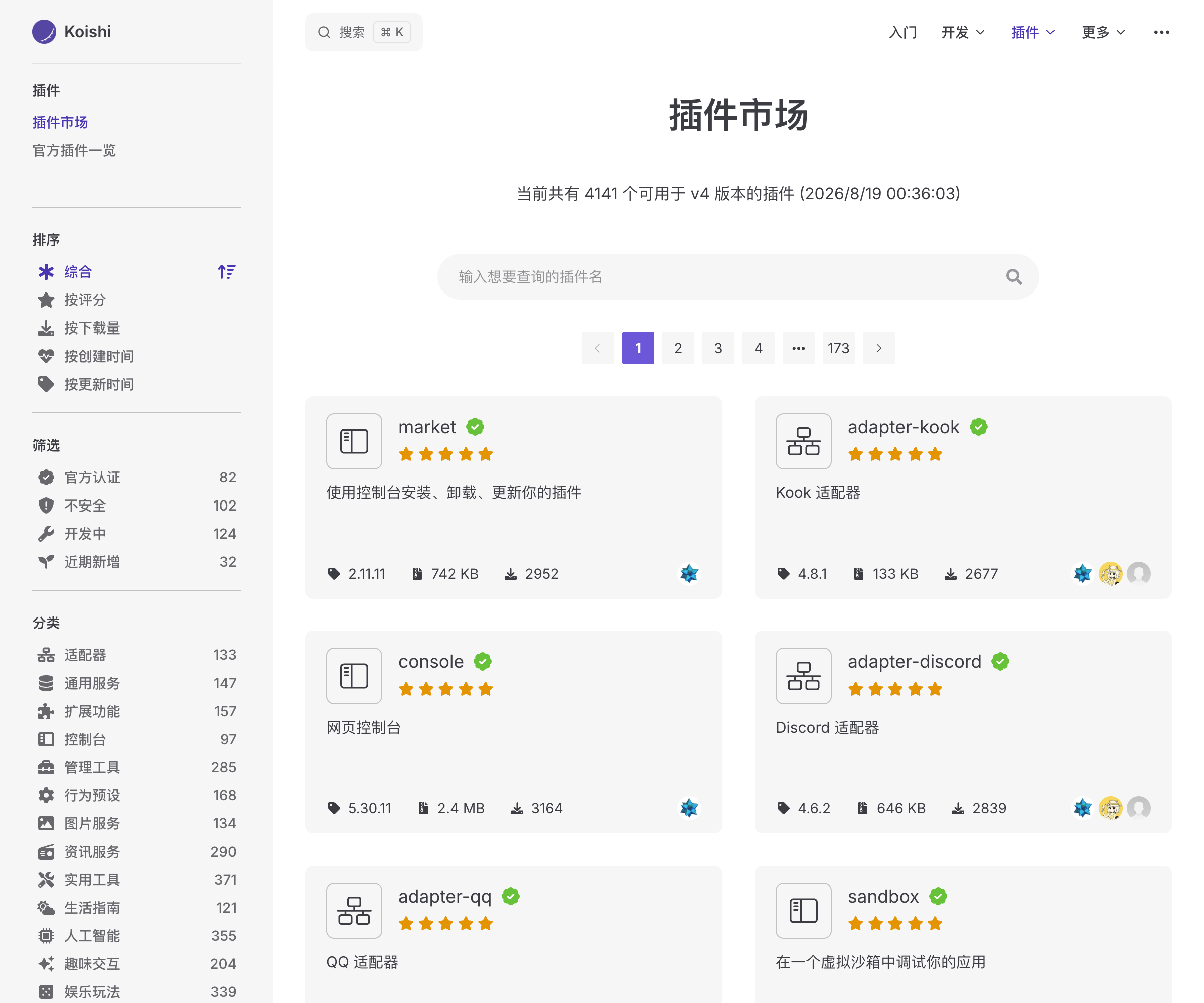This screenshot has width=1204, height=1003.
Task: Filter by 生活指南 category
Action: click(136, 908)
